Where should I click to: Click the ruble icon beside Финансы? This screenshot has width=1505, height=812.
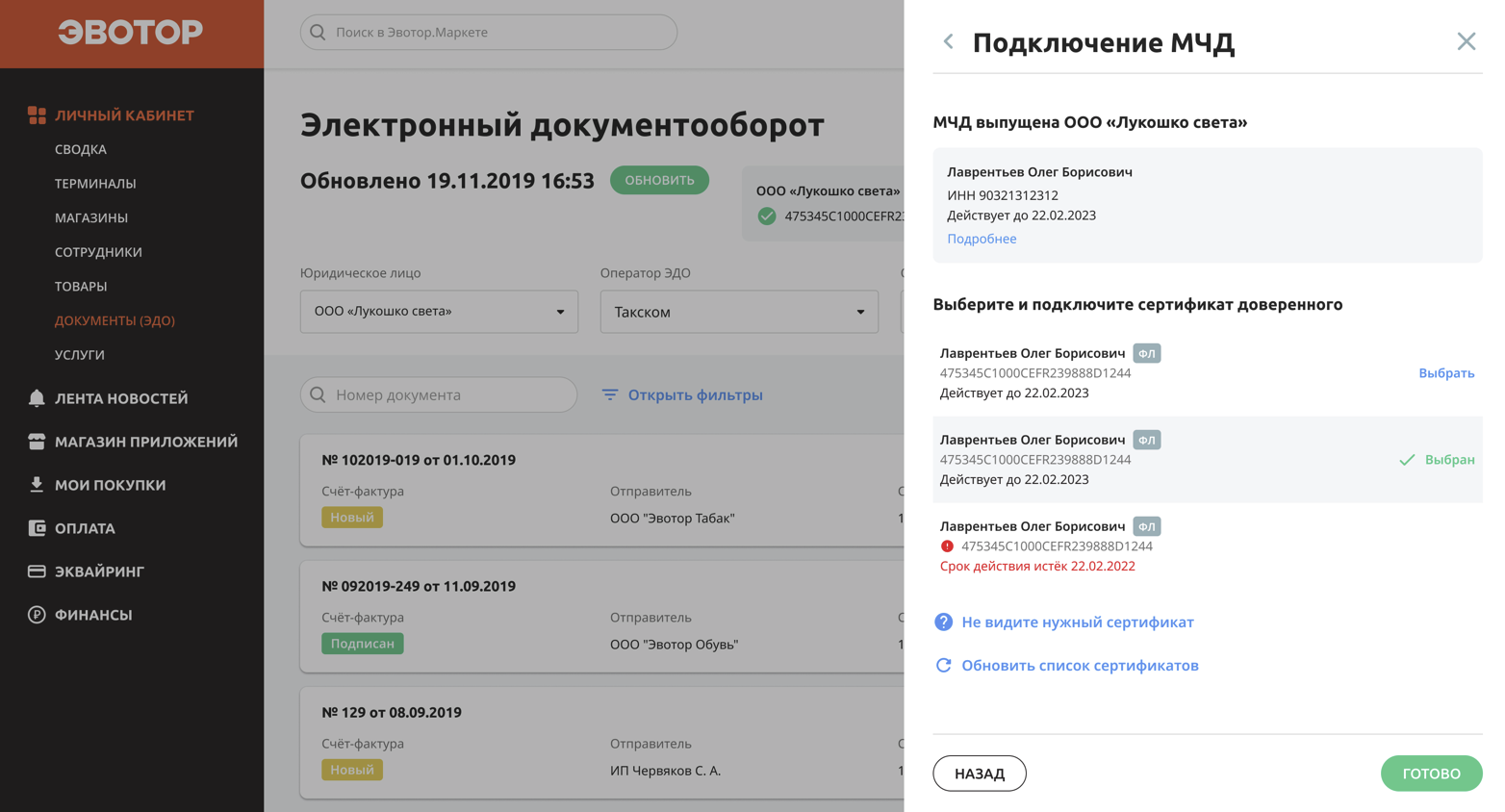(37, 615)
